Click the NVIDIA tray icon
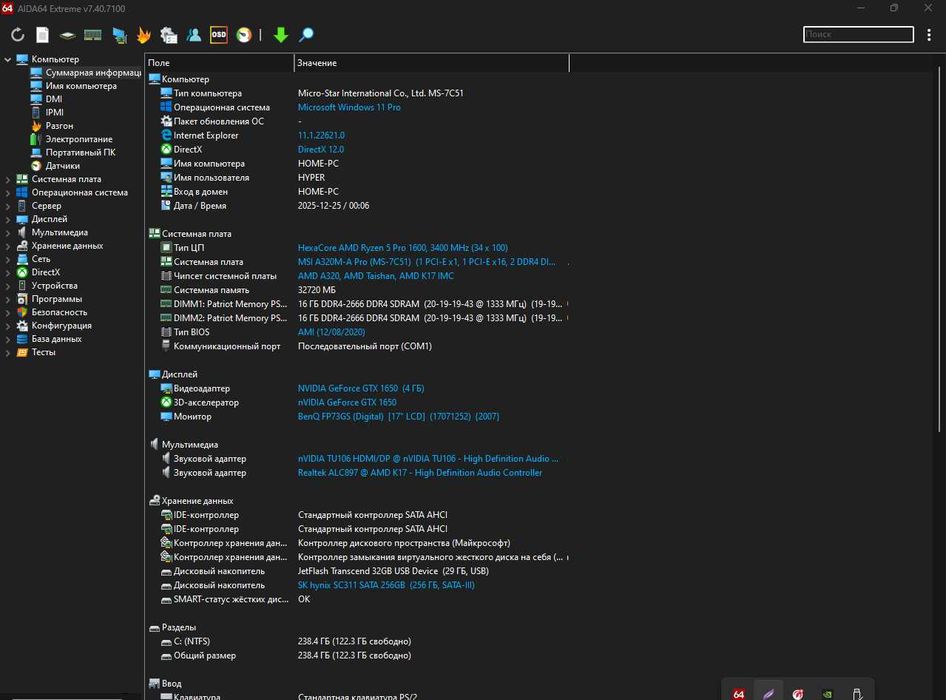Viewport: 946px width, 700px height. pos(828,694)
